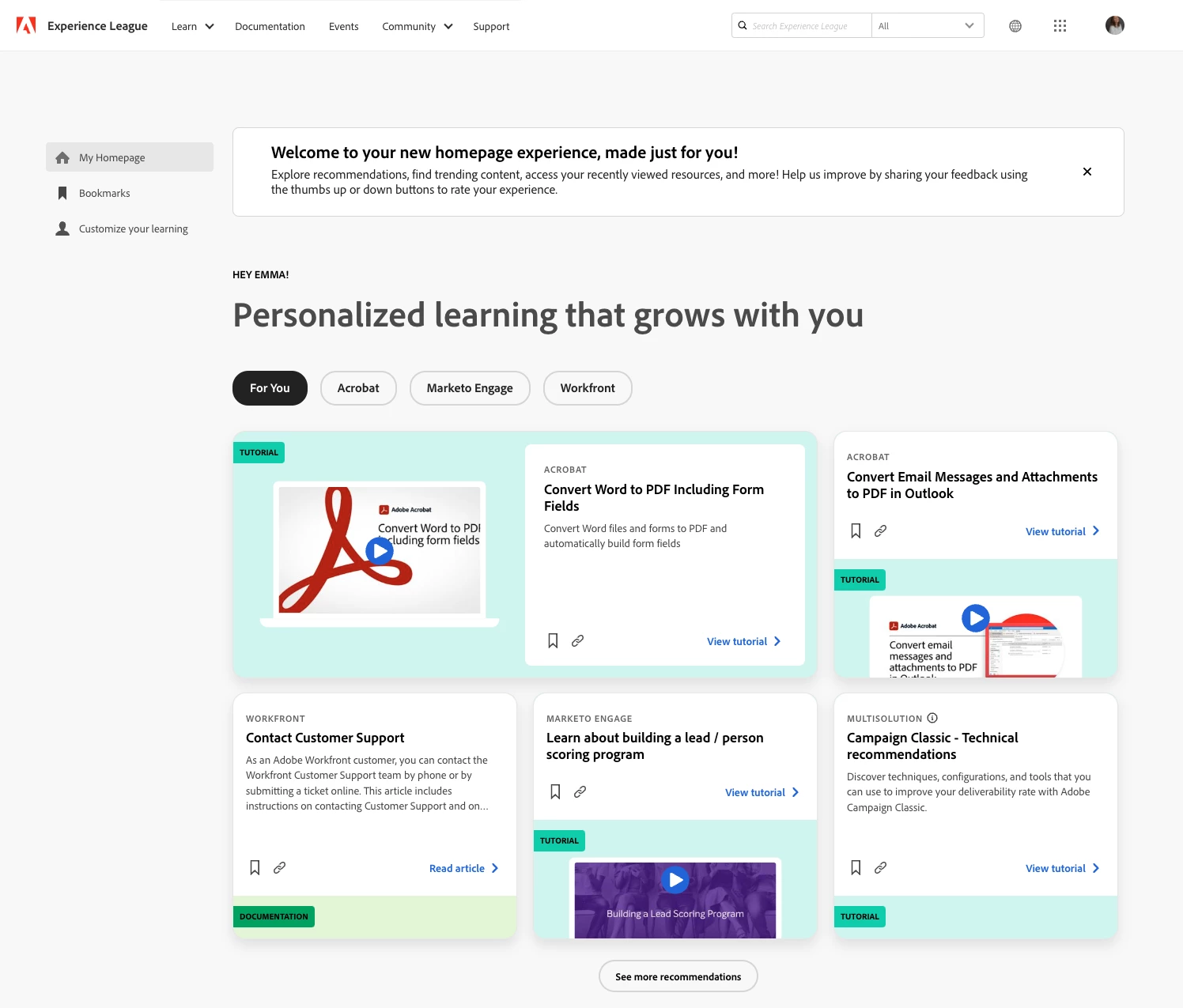Select the Acrobat filter pill
The width and height of the screenshot is (1183, 1008).
[x=358, y=388]
